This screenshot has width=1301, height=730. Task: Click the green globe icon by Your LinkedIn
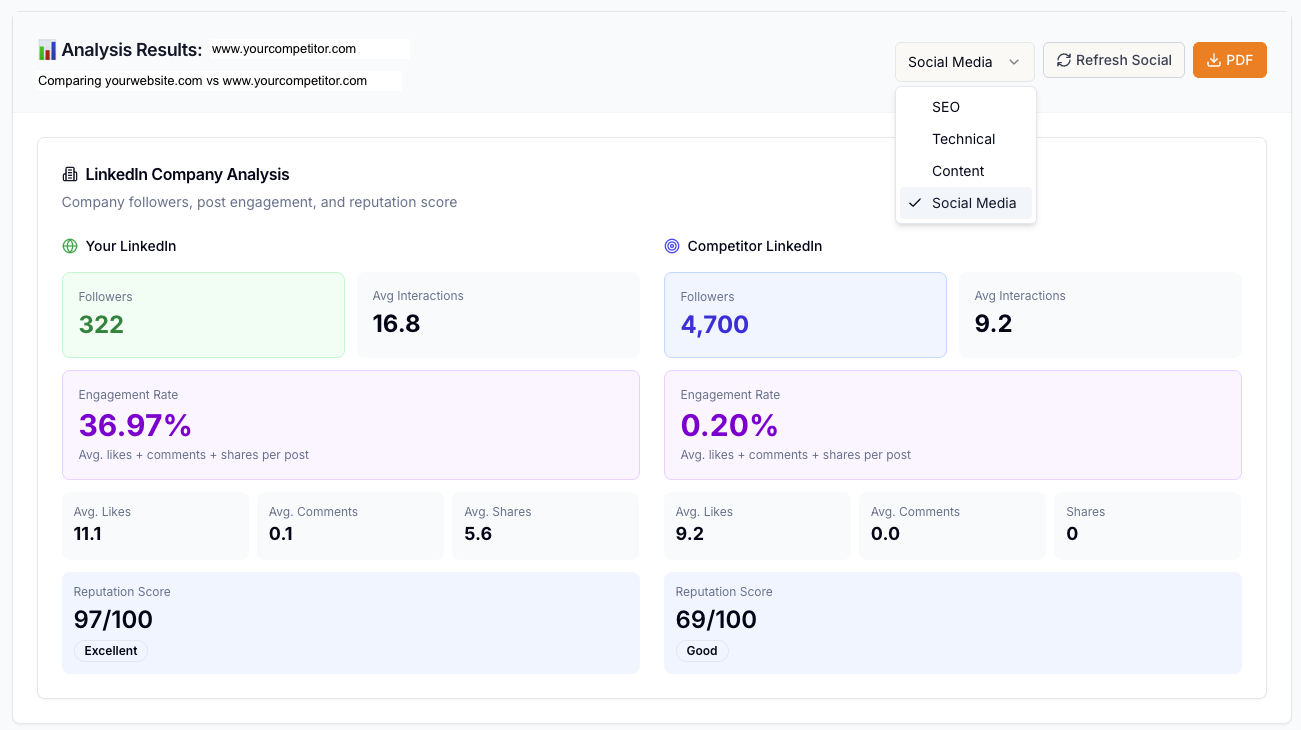(x=70, y=246)
